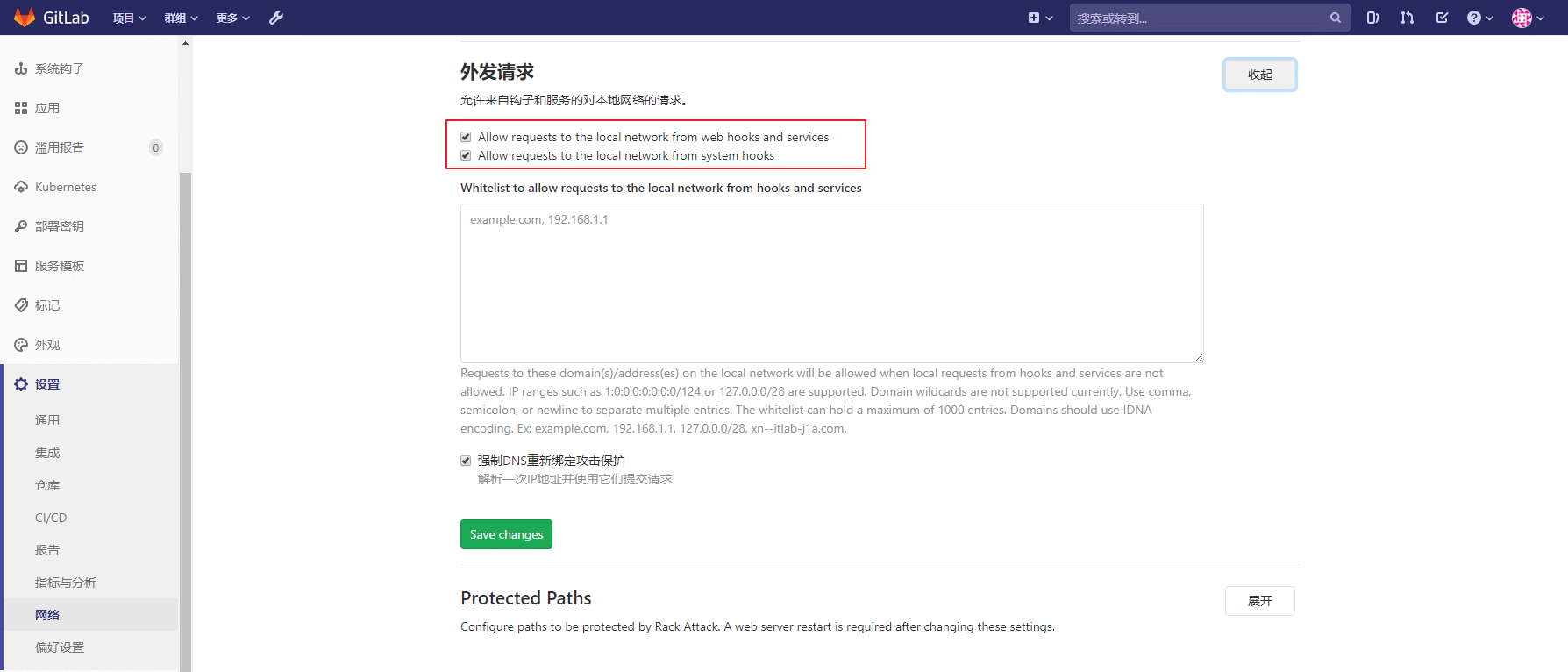
Task: Click the Save changes button
Action: [506, 534]
